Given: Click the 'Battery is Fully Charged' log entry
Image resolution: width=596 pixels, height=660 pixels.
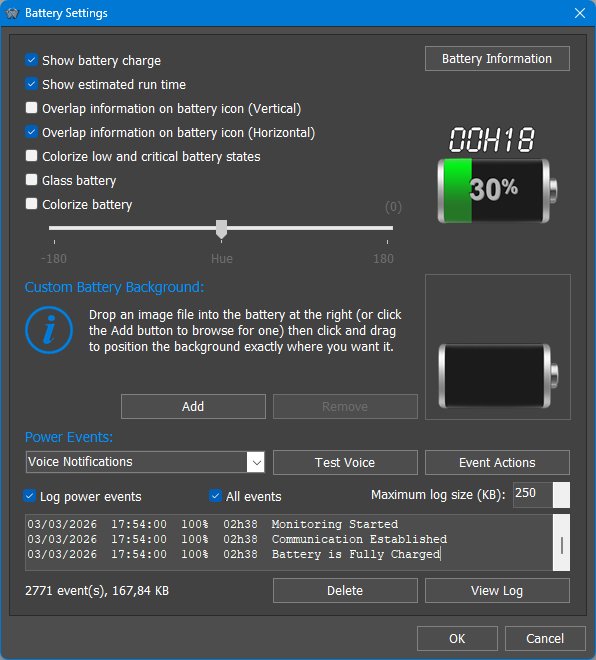Looking at the screenshot, I should coord(234,554).
